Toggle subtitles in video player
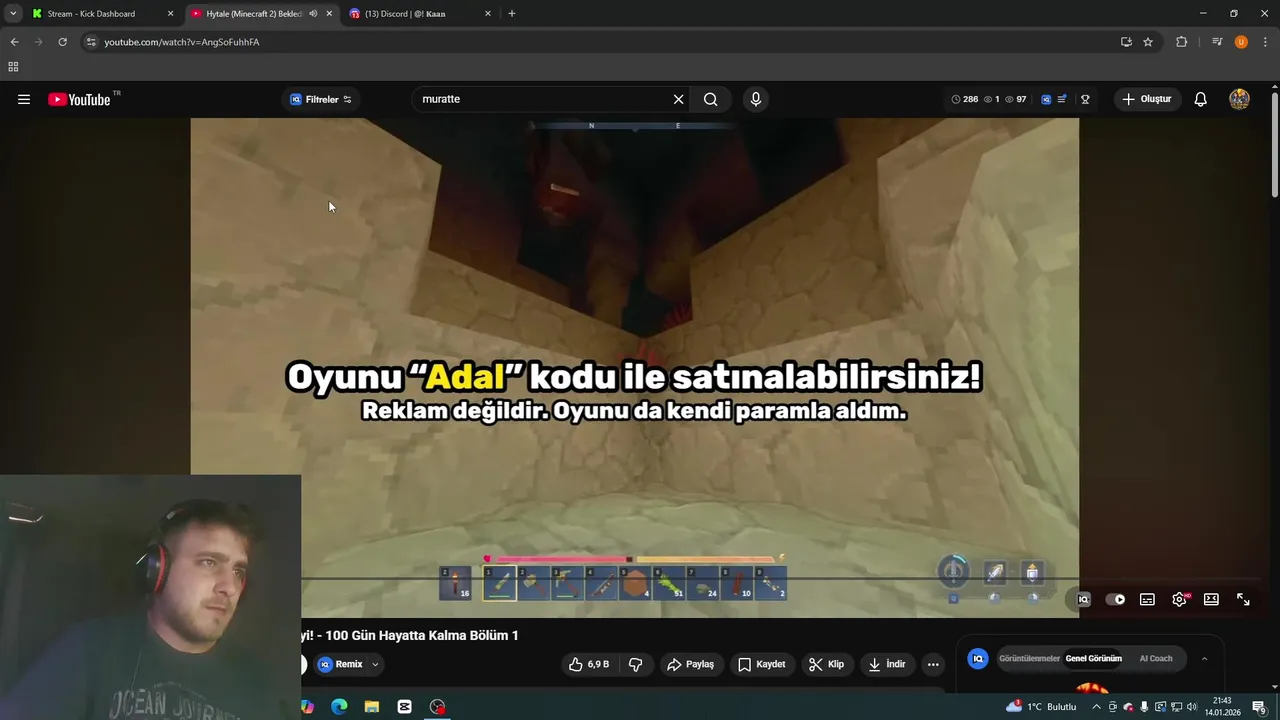Screen dimensions: 1280x720 1147,599
